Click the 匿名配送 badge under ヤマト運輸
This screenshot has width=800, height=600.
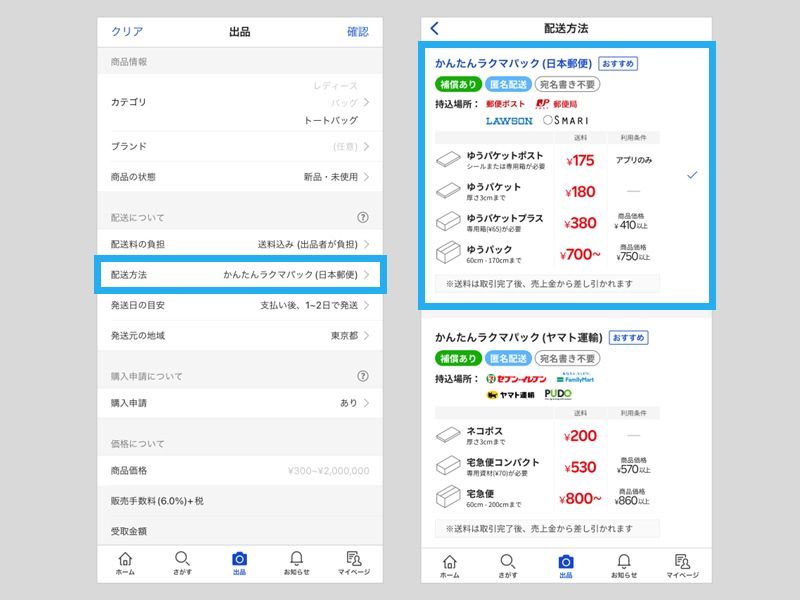[x=508, y=358]
